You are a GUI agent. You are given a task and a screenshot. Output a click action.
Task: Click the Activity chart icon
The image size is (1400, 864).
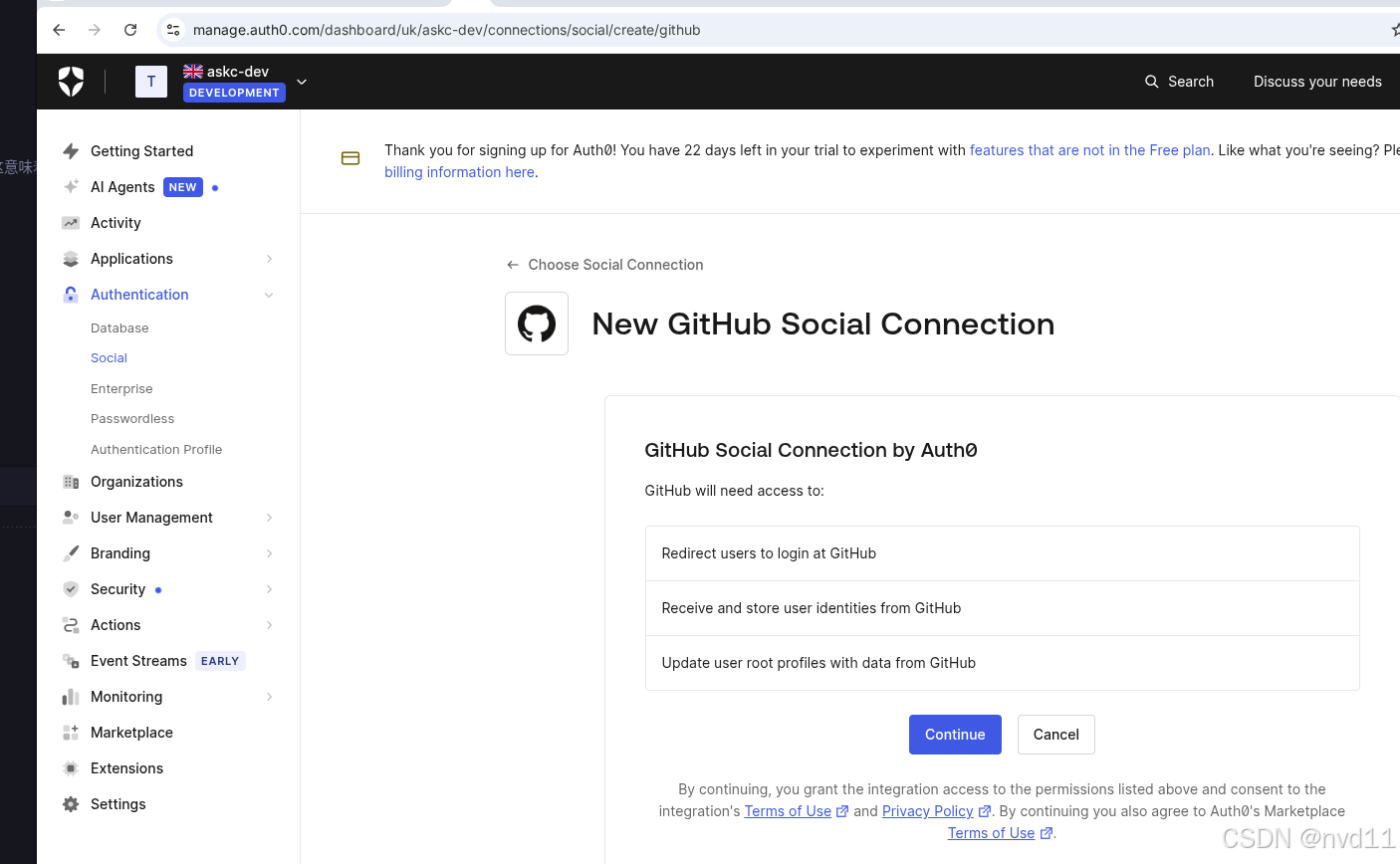tap(71, 223)
